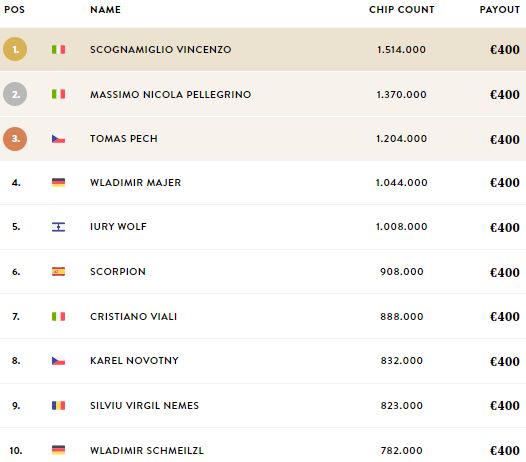Click the Czech flag beside Tomas Pech
This screenshot has height=462, width=526.
[x=58, y=139]
